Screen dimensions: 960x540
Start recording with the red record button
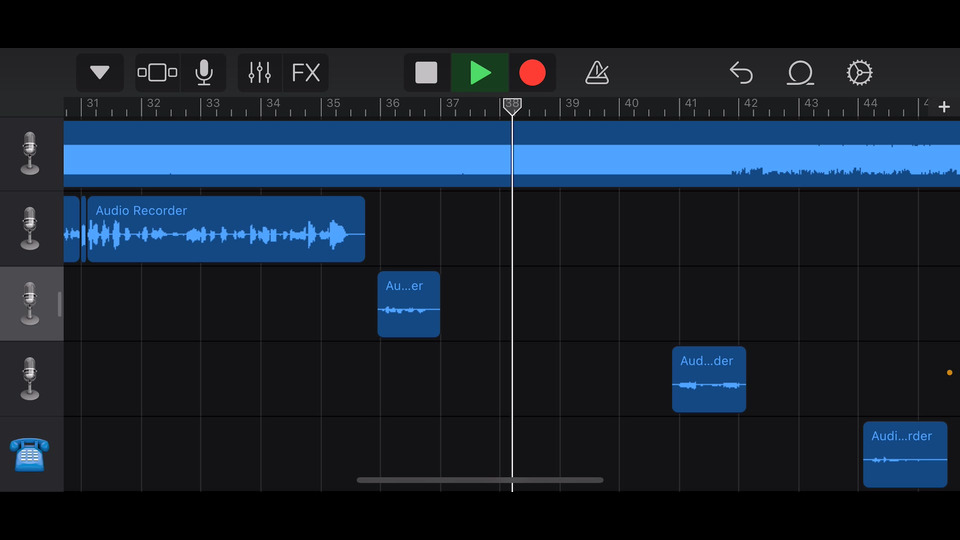532,73
